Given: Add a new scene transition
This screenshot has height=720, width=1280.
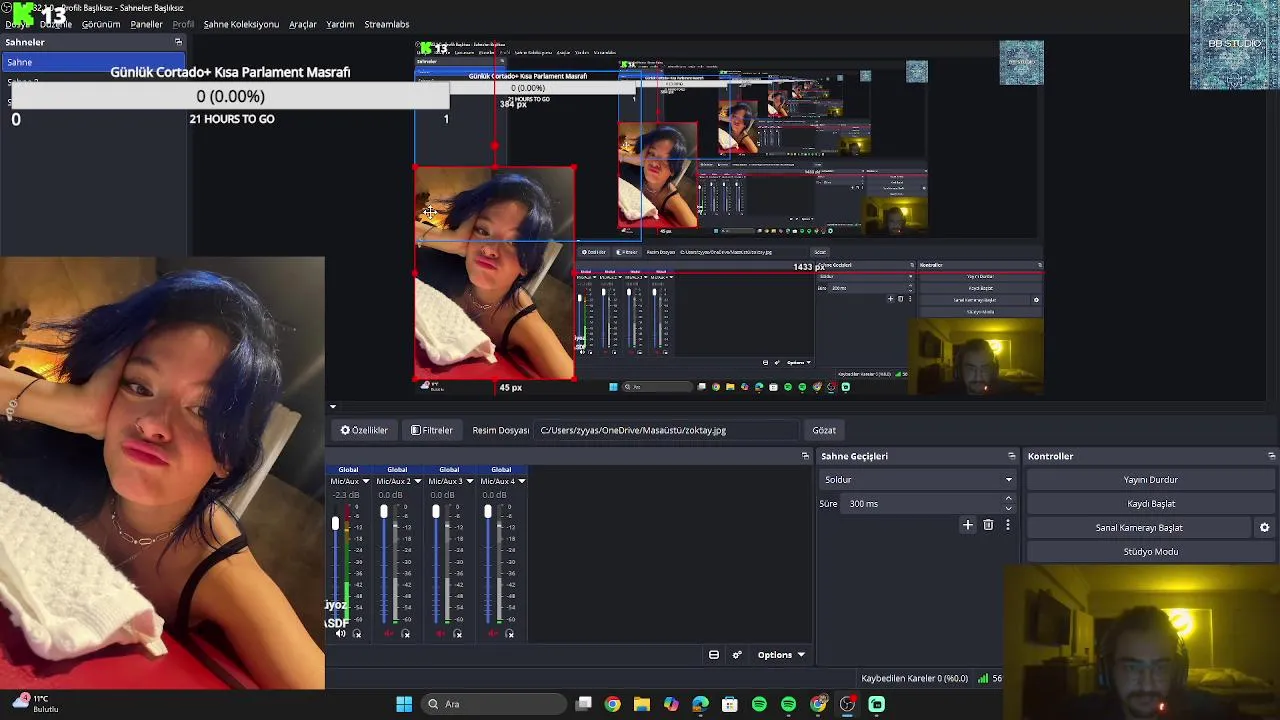Looking at the screenshot, I should click(967, 525).
